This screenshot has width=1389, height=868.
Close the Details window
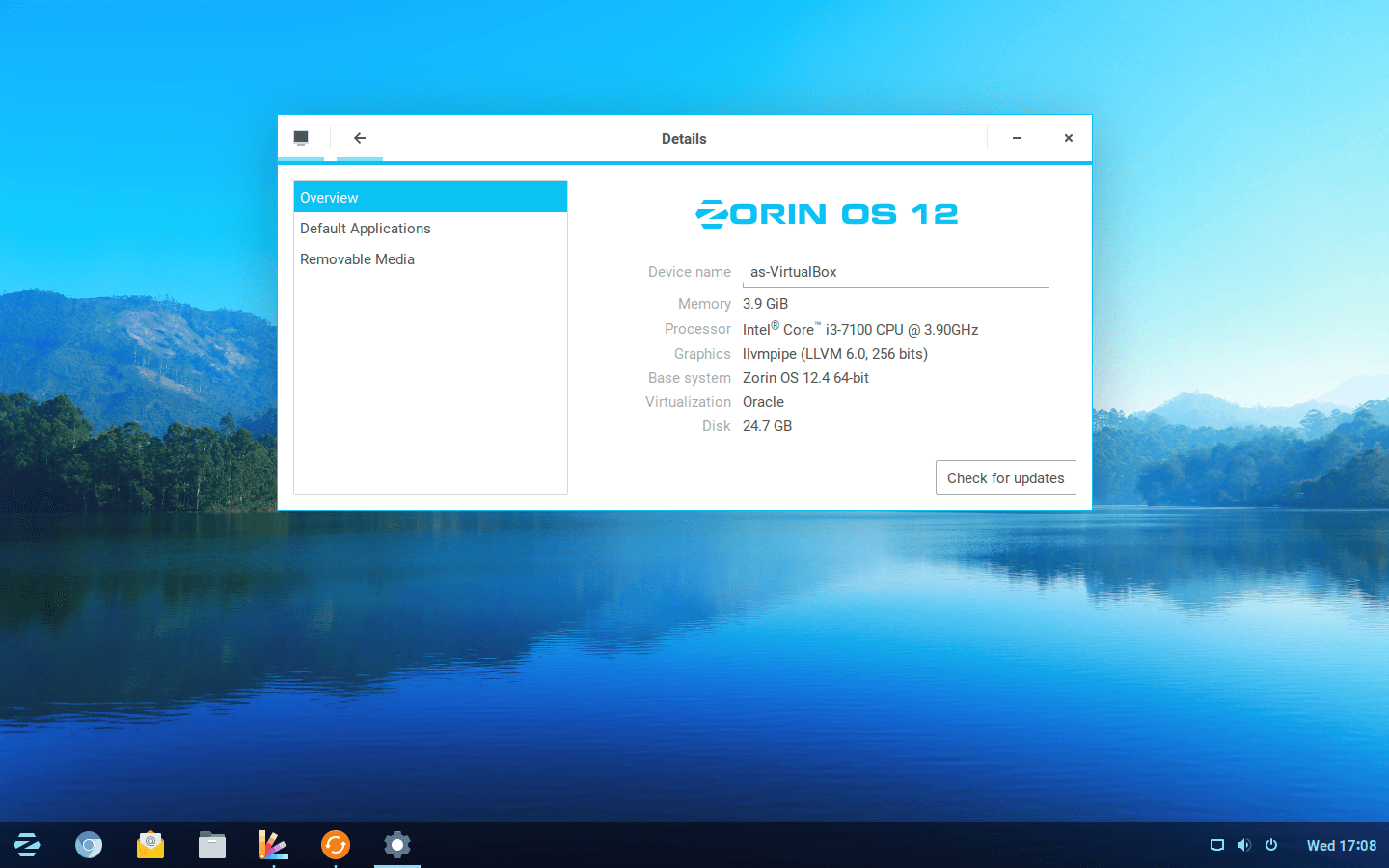click(x=1069, y=138)
